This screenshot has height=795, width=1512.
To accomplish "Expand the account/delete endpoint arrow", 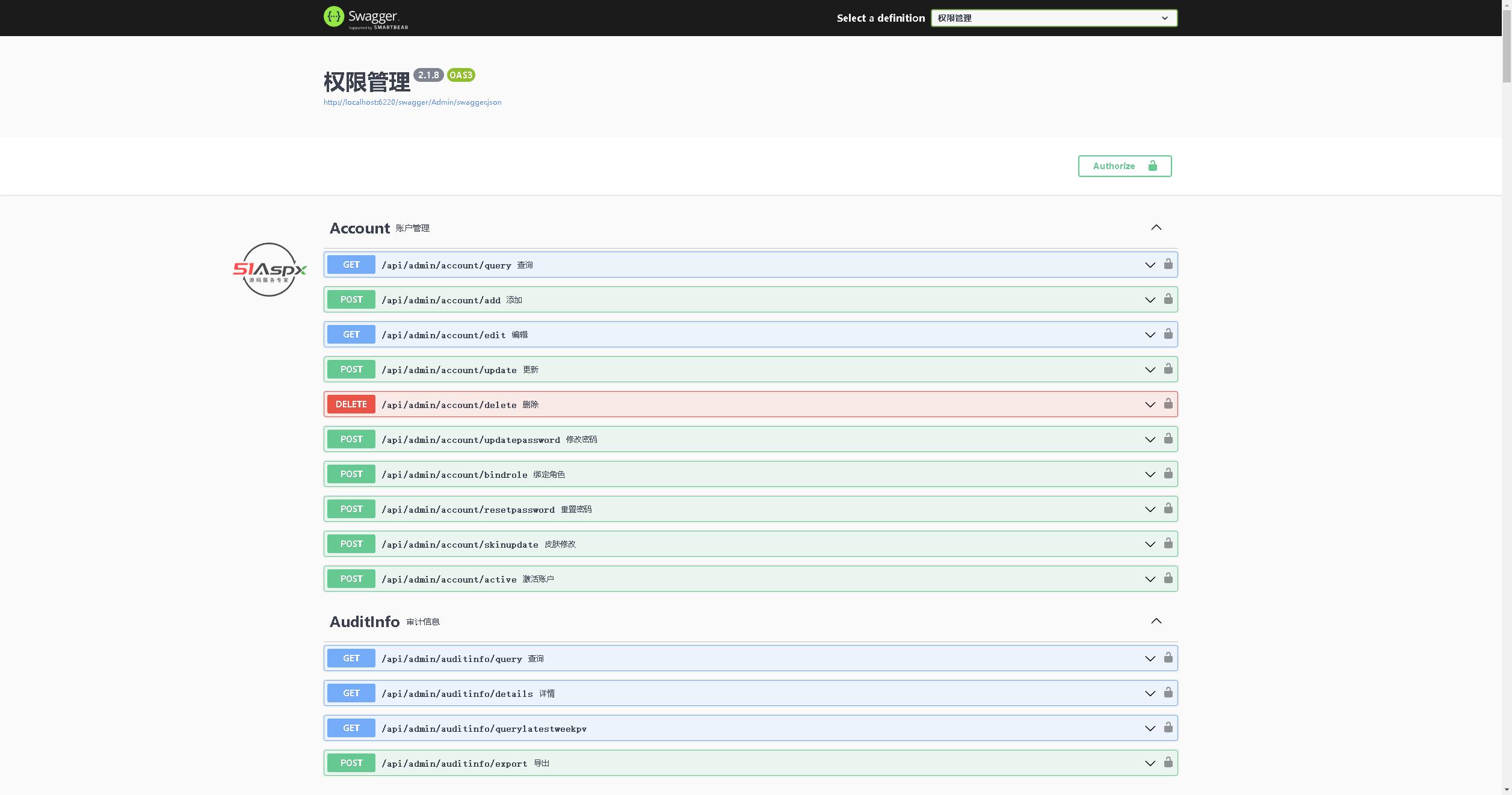I will point(1150,405).
